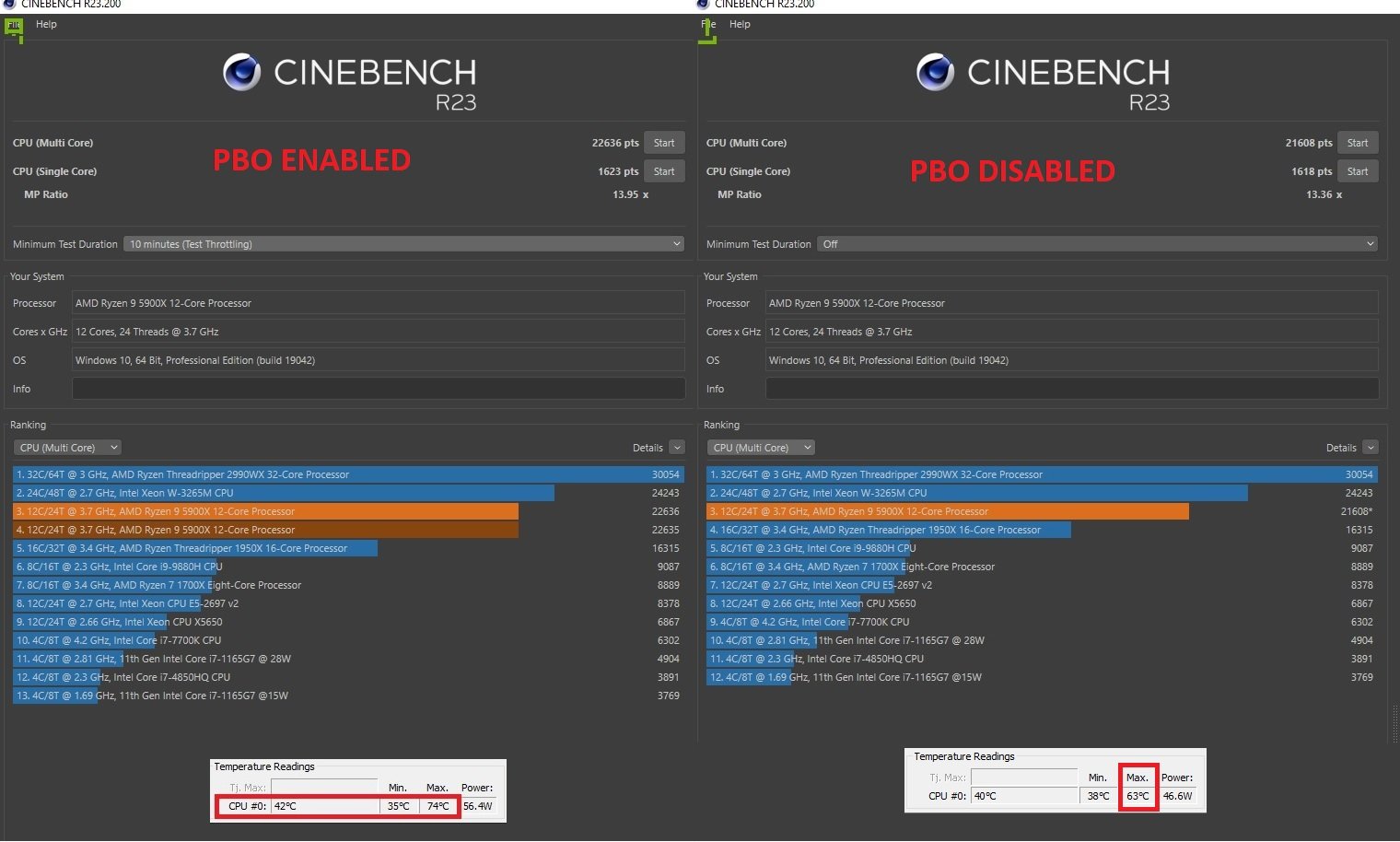Click the left 'Windows 10, 64 Bit' OS field
Image resolution: width=1400 pixels, height=842 pixels.
pyautogui.click(x=379, y=360)
